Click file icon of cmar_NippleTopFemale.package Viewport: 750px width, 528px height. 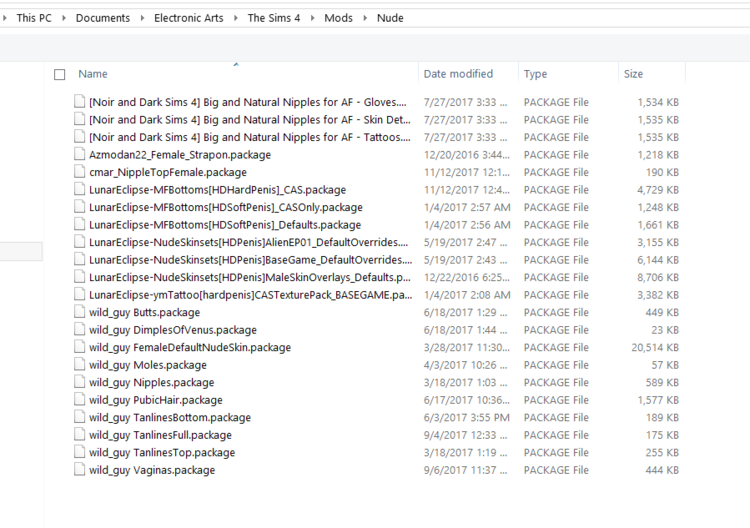coord(79,172)
